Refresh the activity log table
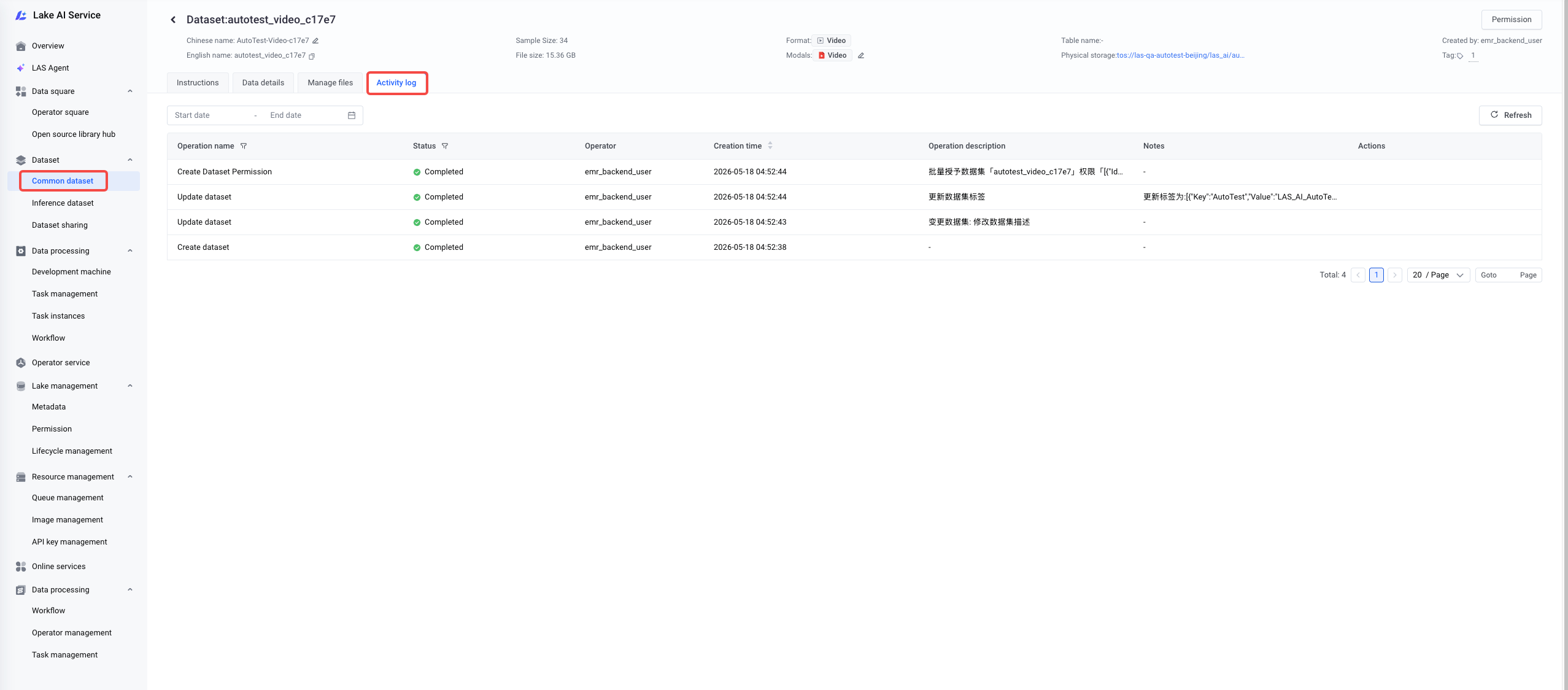Viewport: 1568px width, 690px height. click(1510, 115)
